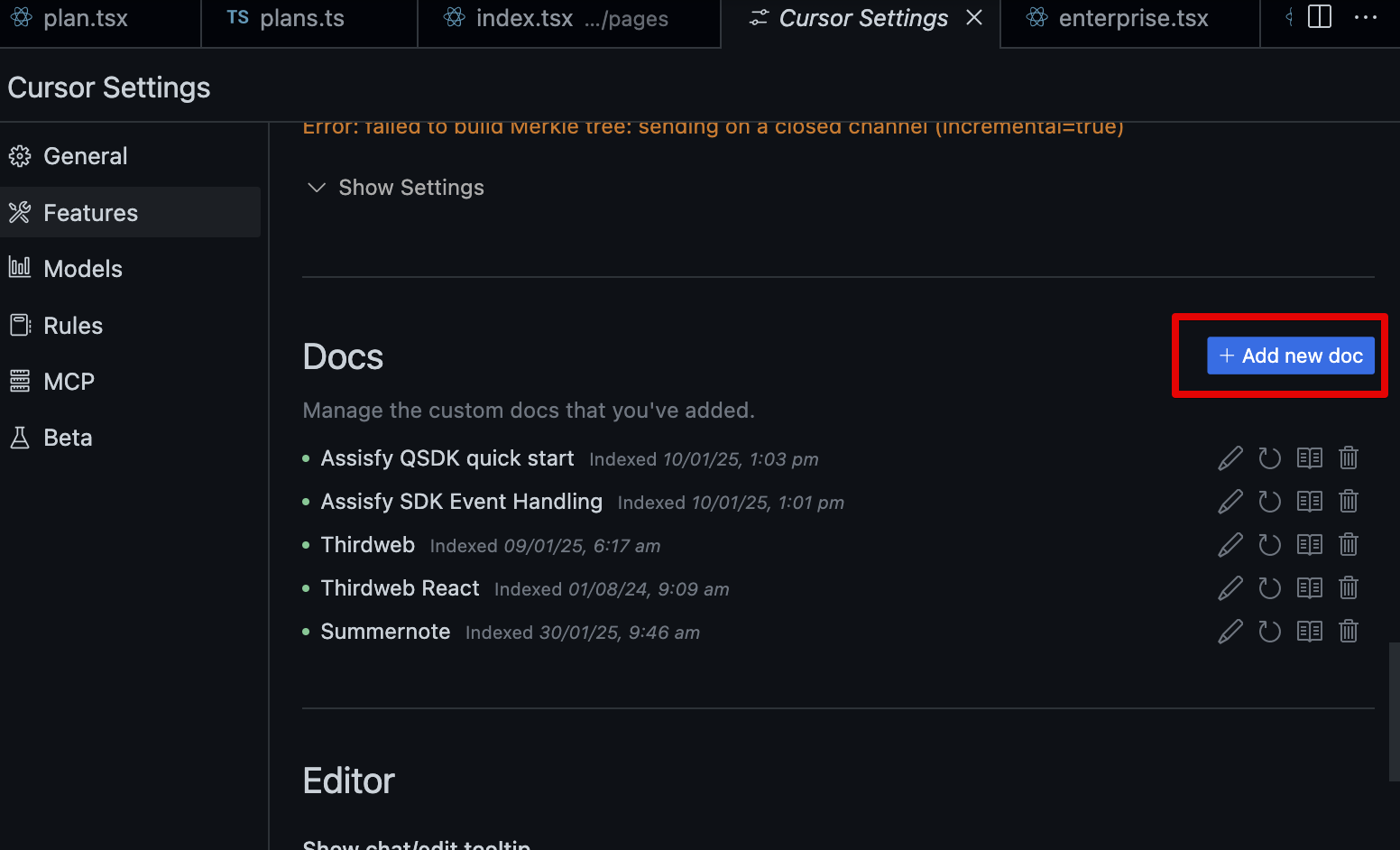This screenshot has width=1400, height=850.
Task: Edit the Summernote doc entry
Action: (1230, 632)
